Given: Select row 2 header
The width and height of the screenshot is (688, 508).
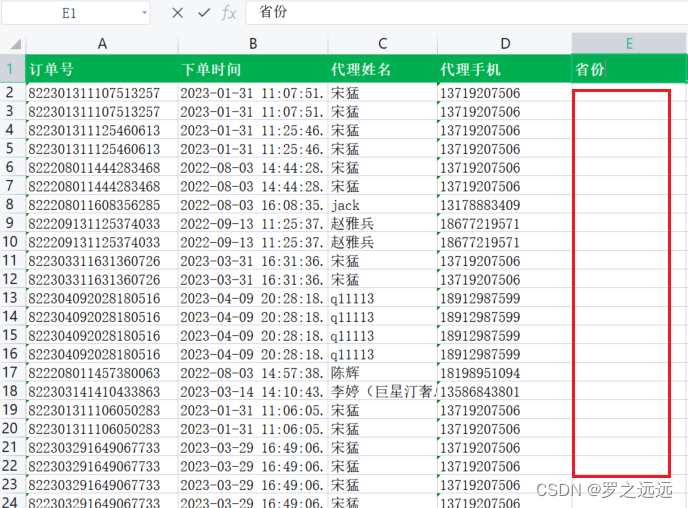Looking at the screenshot, I should [x=13, y=92].
